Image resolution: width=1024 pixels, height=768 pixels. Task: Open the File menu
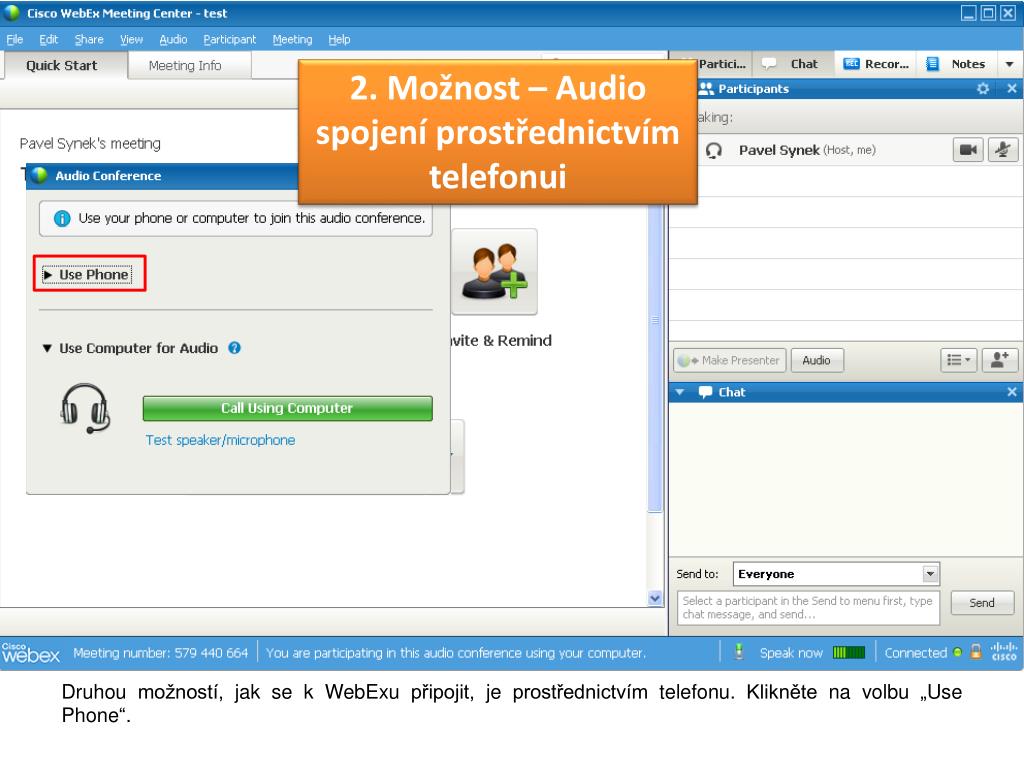14,40
